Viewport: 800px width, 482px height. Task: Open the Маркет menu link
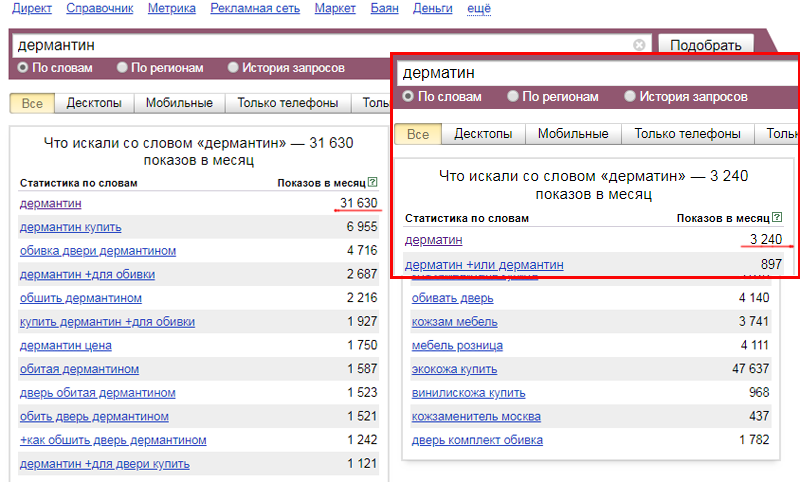click(x=335, y=8)
